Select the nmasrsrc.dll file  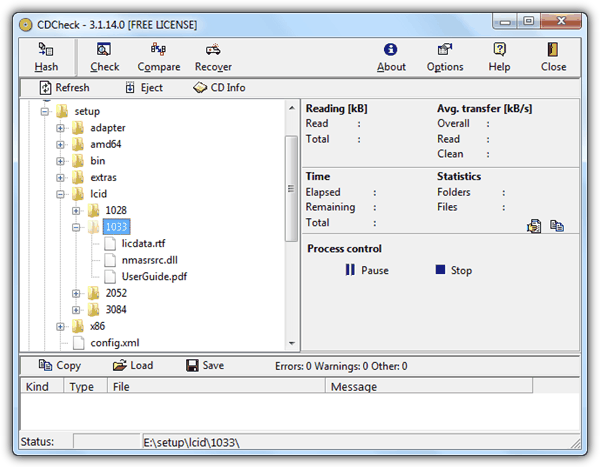click(x=150, y=260)
